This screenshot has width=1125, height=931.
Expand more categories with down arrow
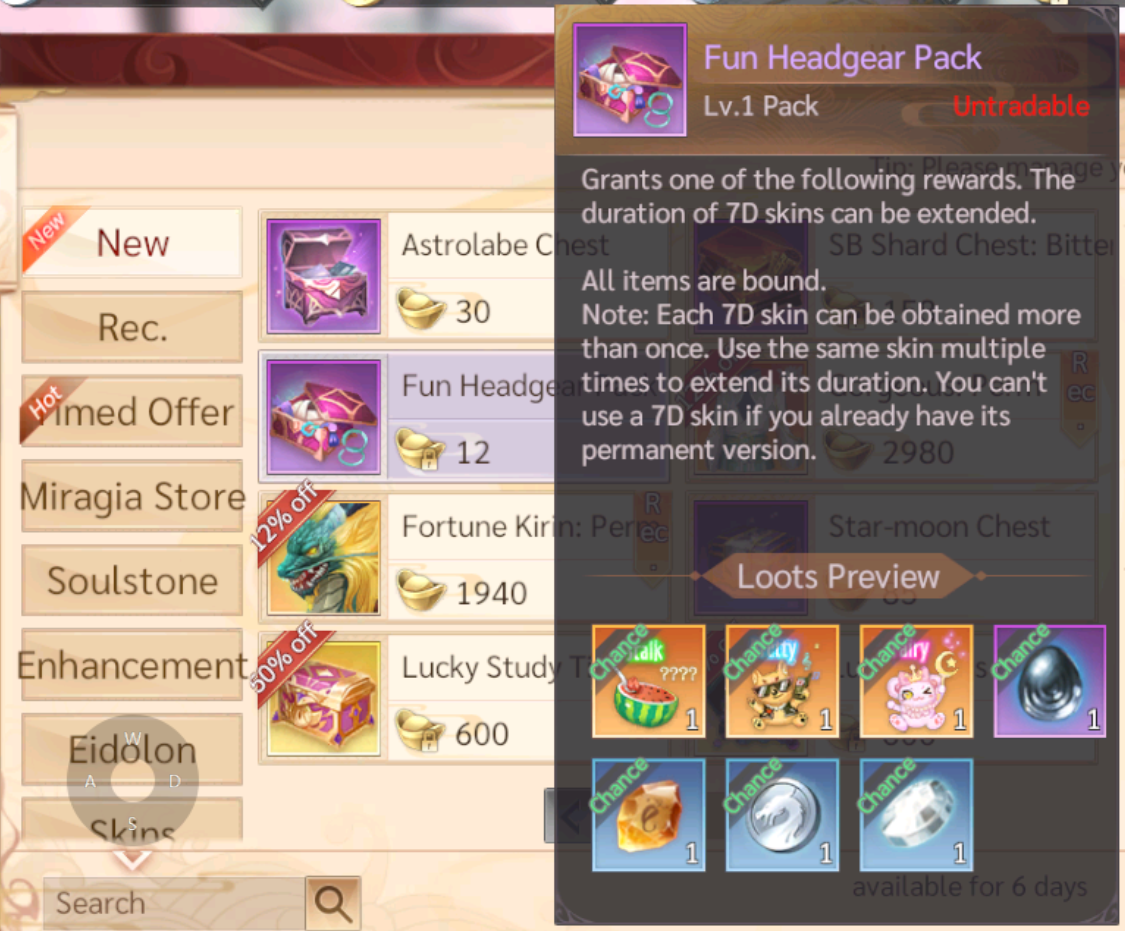(133, 858)
